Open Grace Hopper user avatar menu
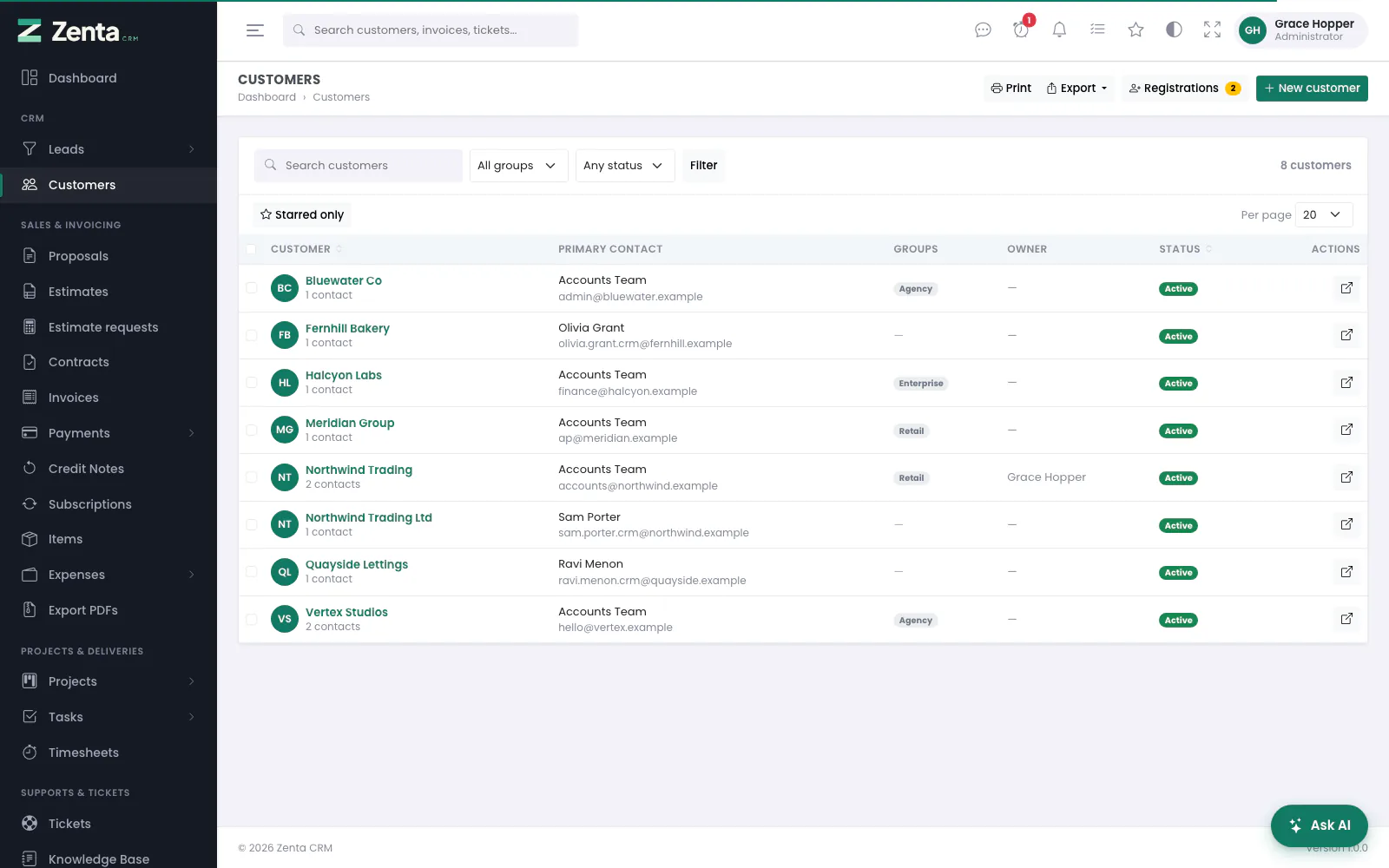This screenshot has width=1389, height=868. [x=1302, y=30]
